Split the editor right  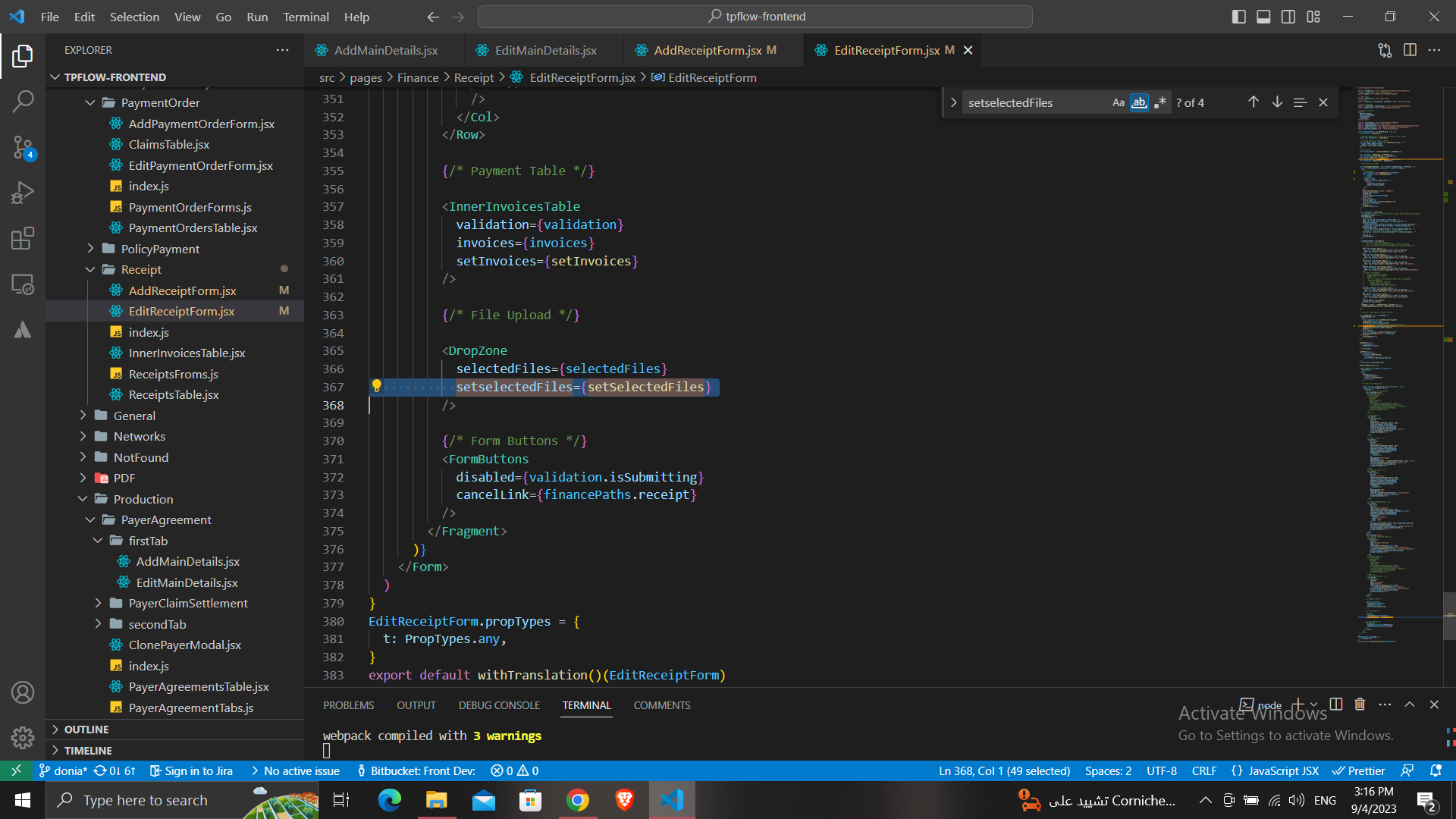1410,50
